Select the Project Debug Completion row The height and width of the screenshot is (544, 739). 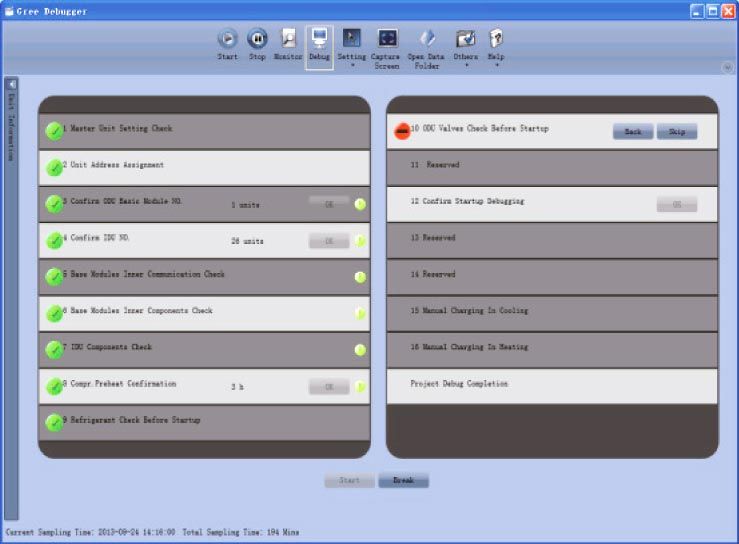tap(551, 384)
